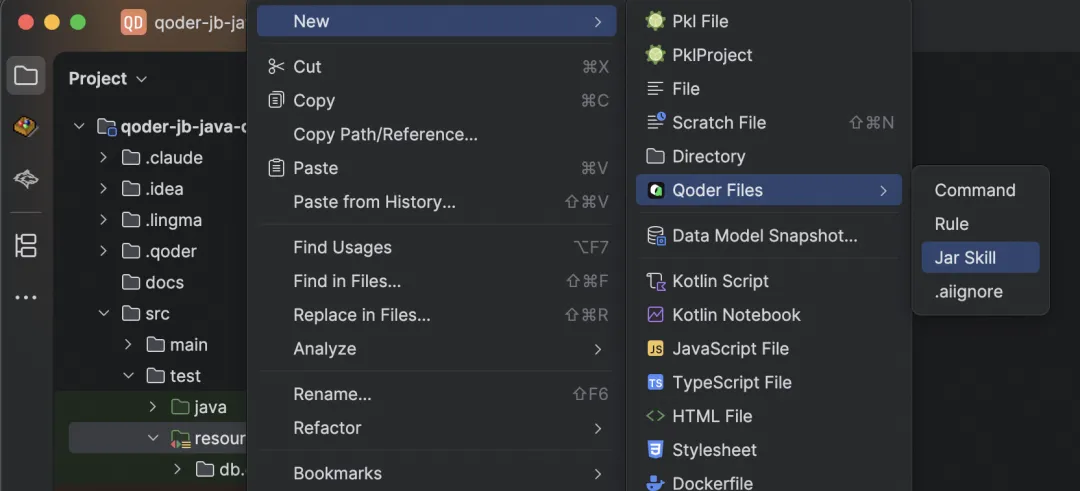Image resolution: width=1080 pixels, height=491 pixels.
Task: Open the Project view dropdown
Action: [108, 79]
